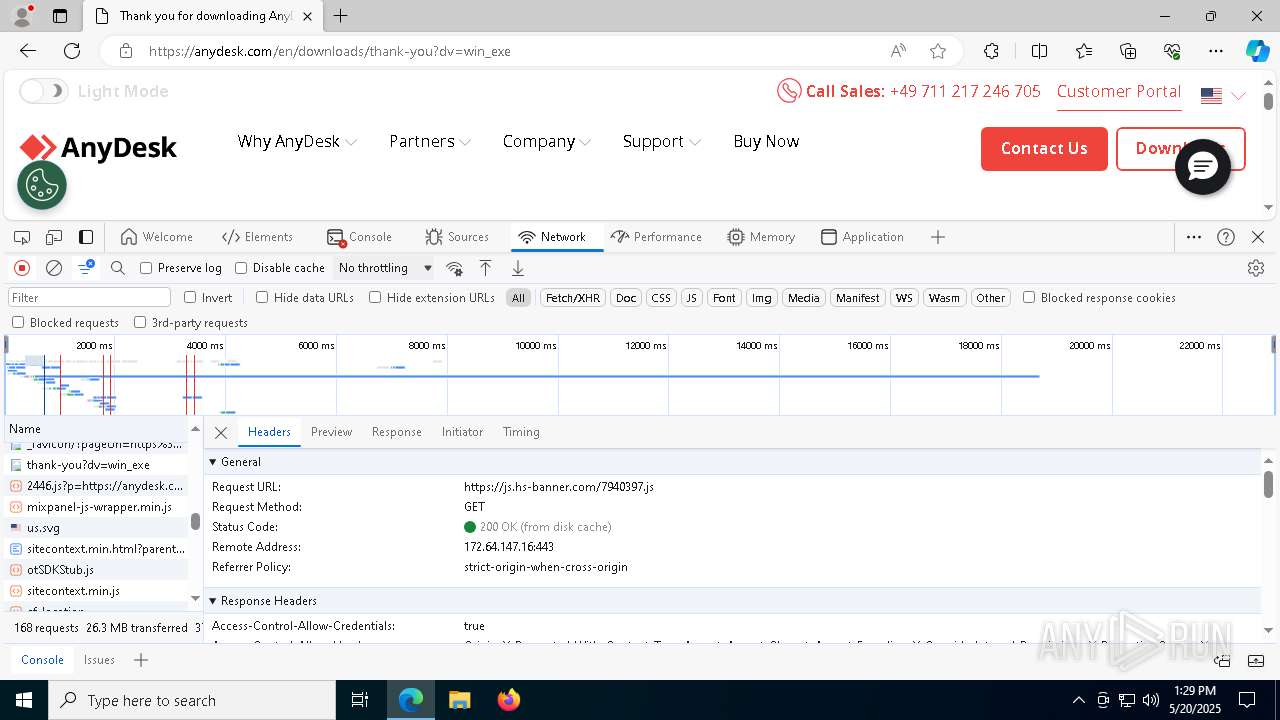Show hidden system tray icons
This screenshot has height=720, width=1280.
coord(1078,700)
